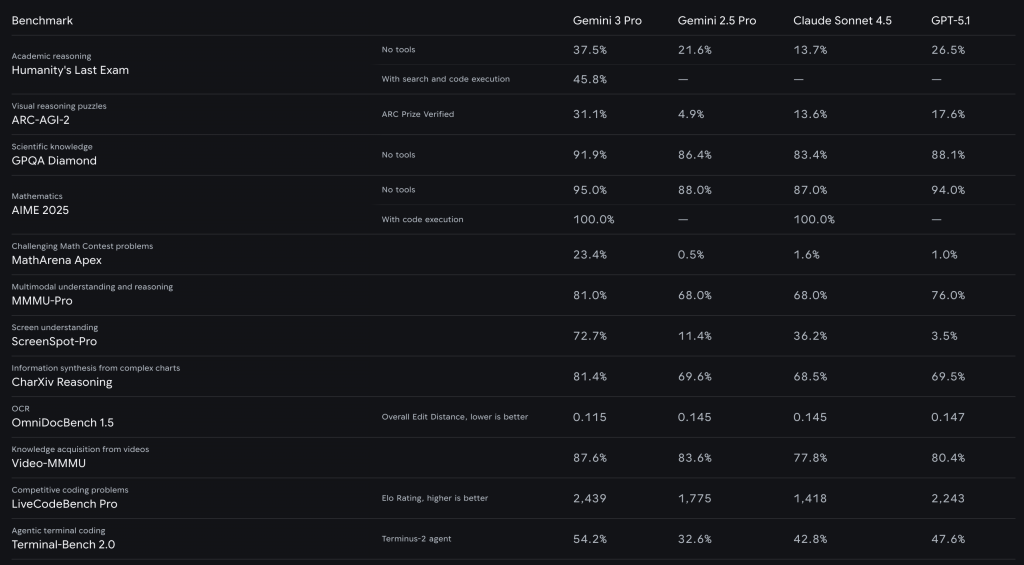Select the MathArena Apex benchmark name
The height and width of the screenshot is (565, 1024).
tap(56, 260)
